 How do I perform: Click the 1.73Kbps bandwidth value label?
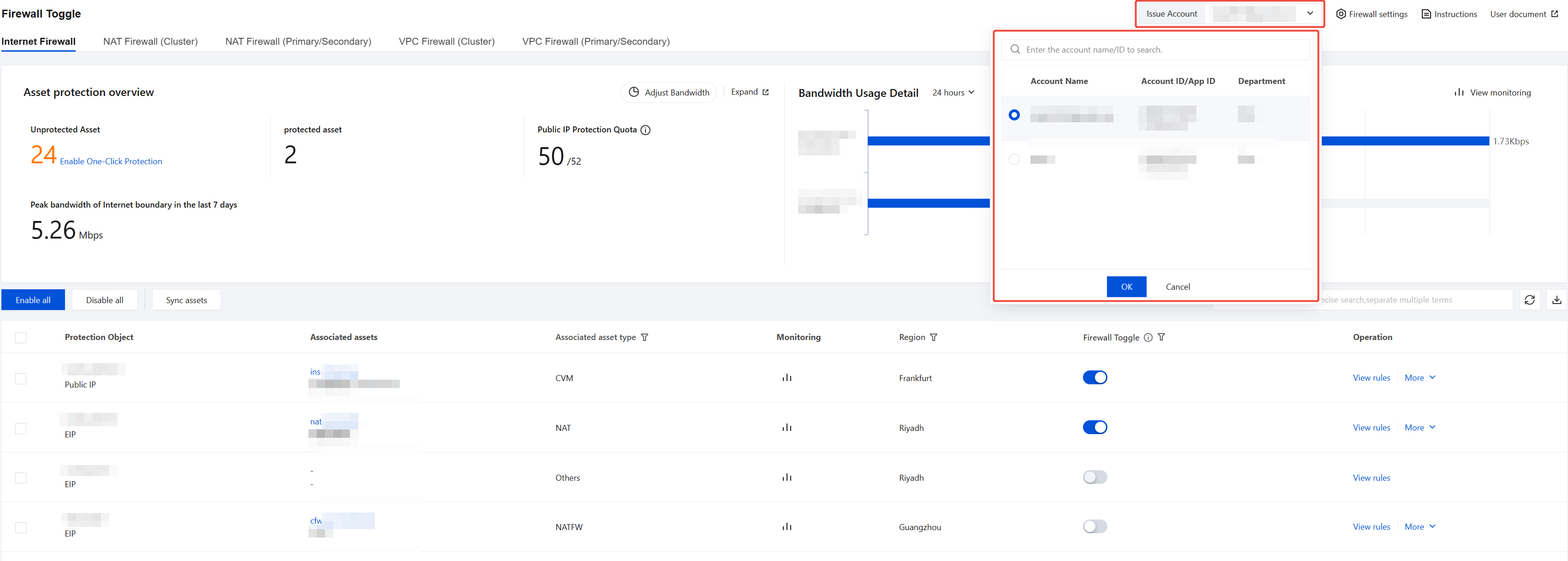tap(1511, 141)
